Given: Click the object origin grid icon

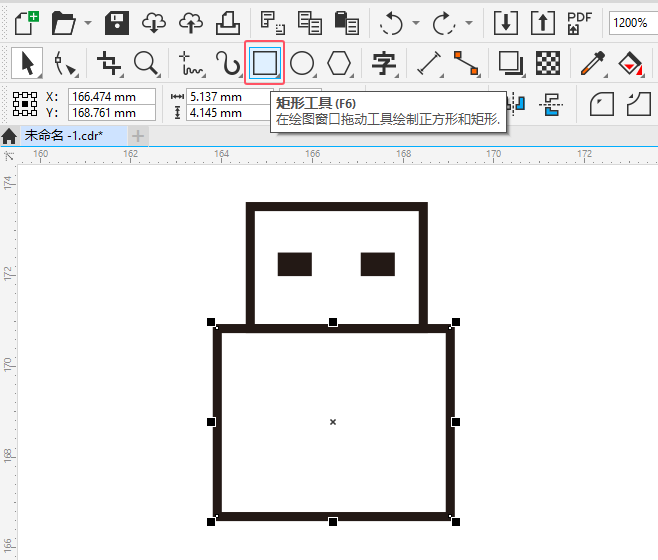Looking at the screenshot, I should (25, 104).
